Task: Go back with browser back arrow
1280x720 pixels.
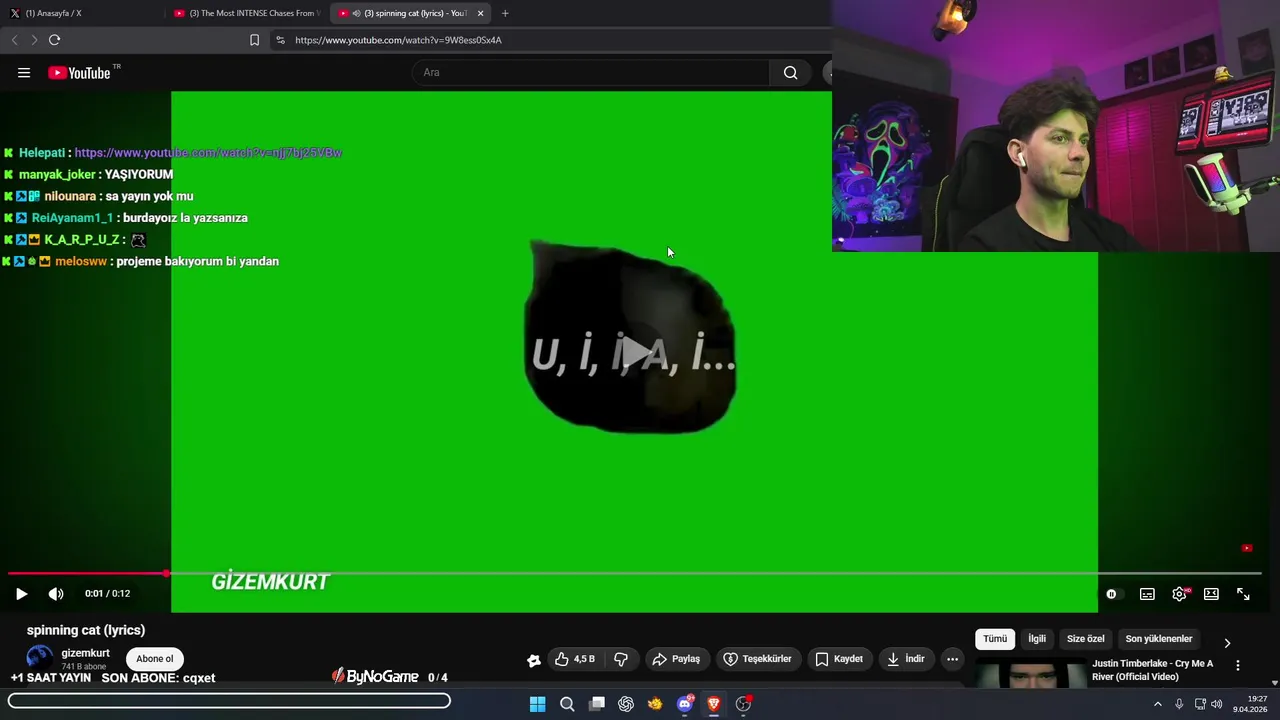Action: click(14, 40)
